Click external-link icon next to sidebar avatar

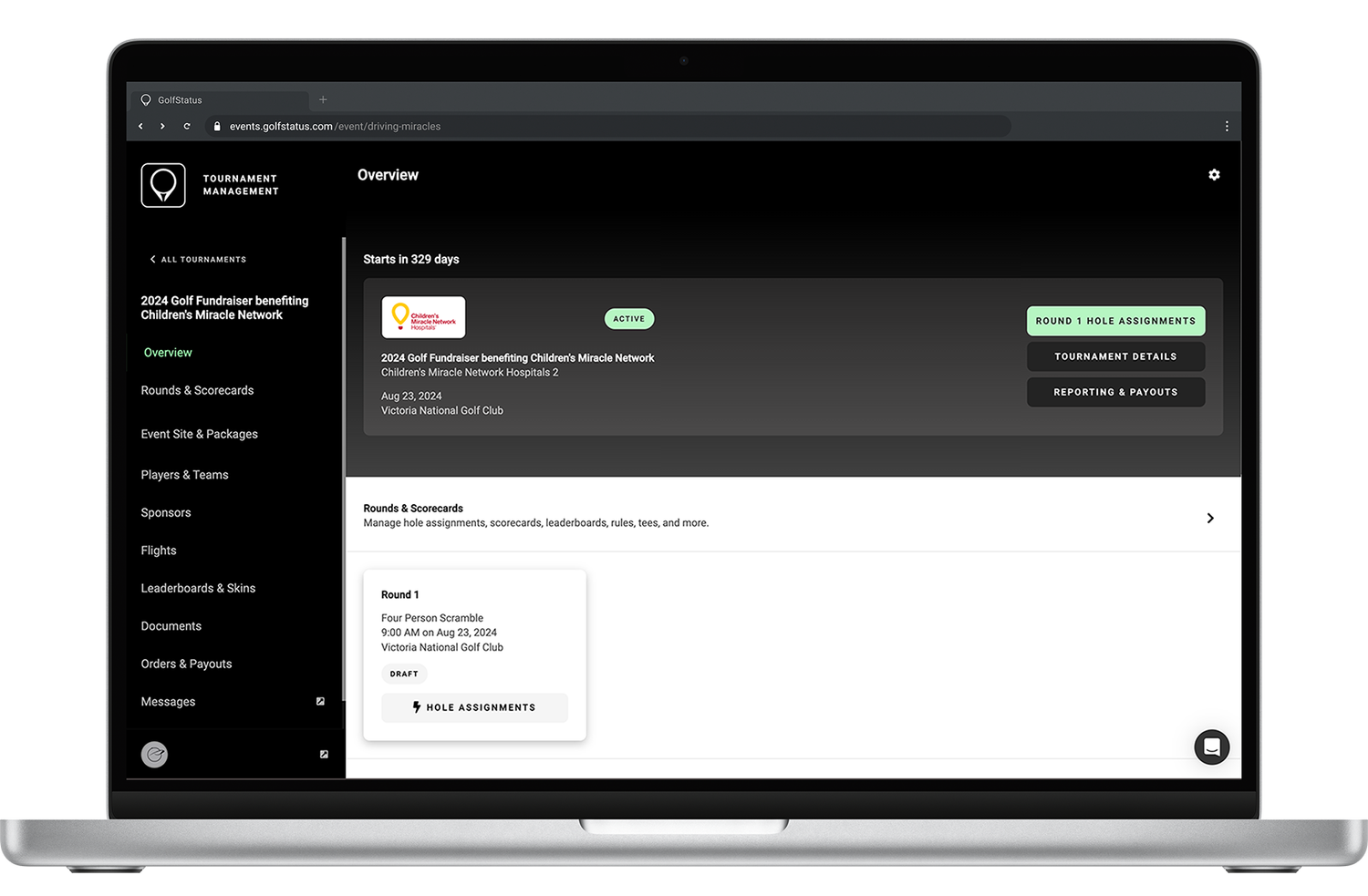323,754
